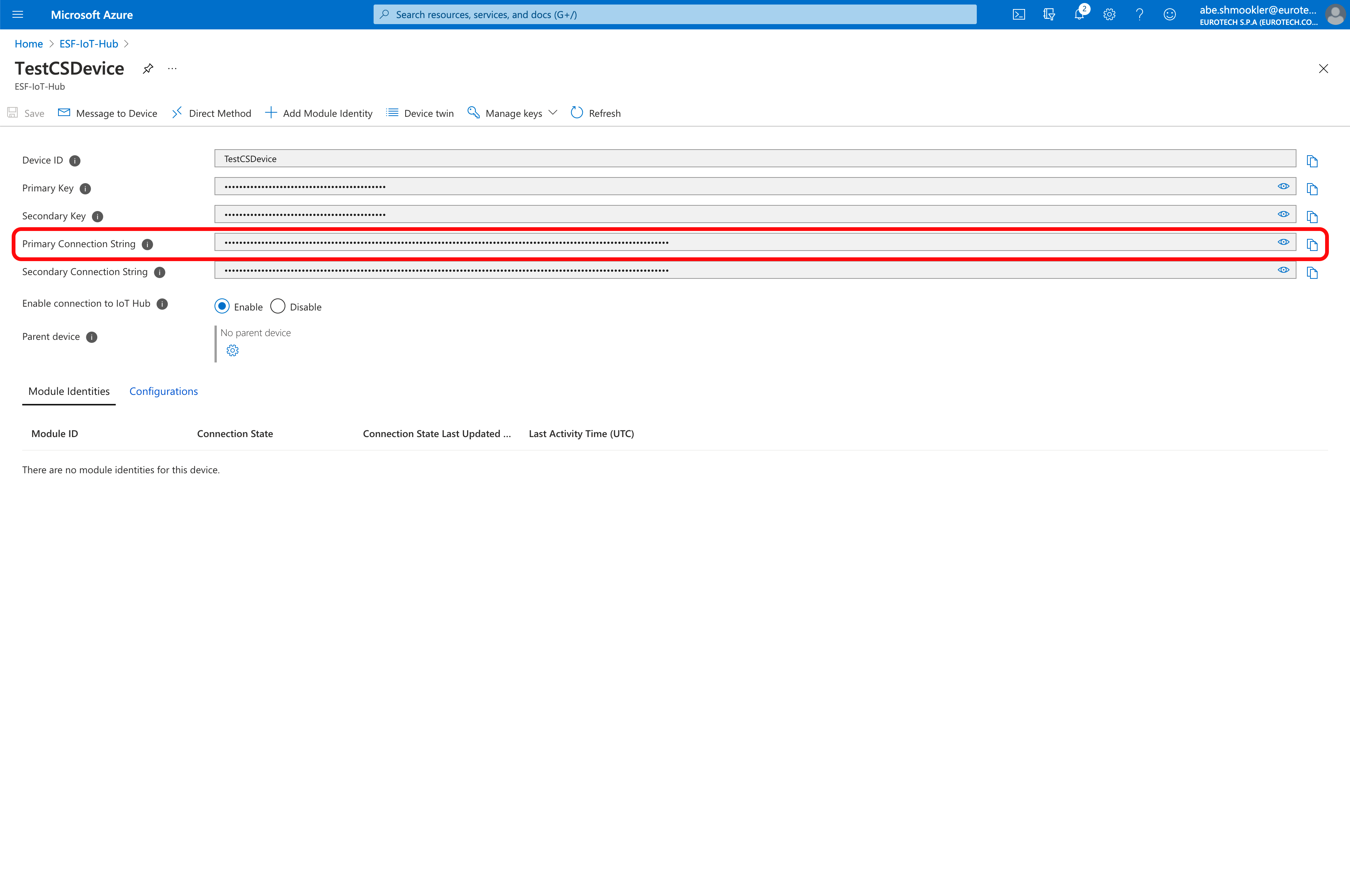Click Save in the toolbar
Screen dimensions: 1350x896
click(x=26, y=113)
